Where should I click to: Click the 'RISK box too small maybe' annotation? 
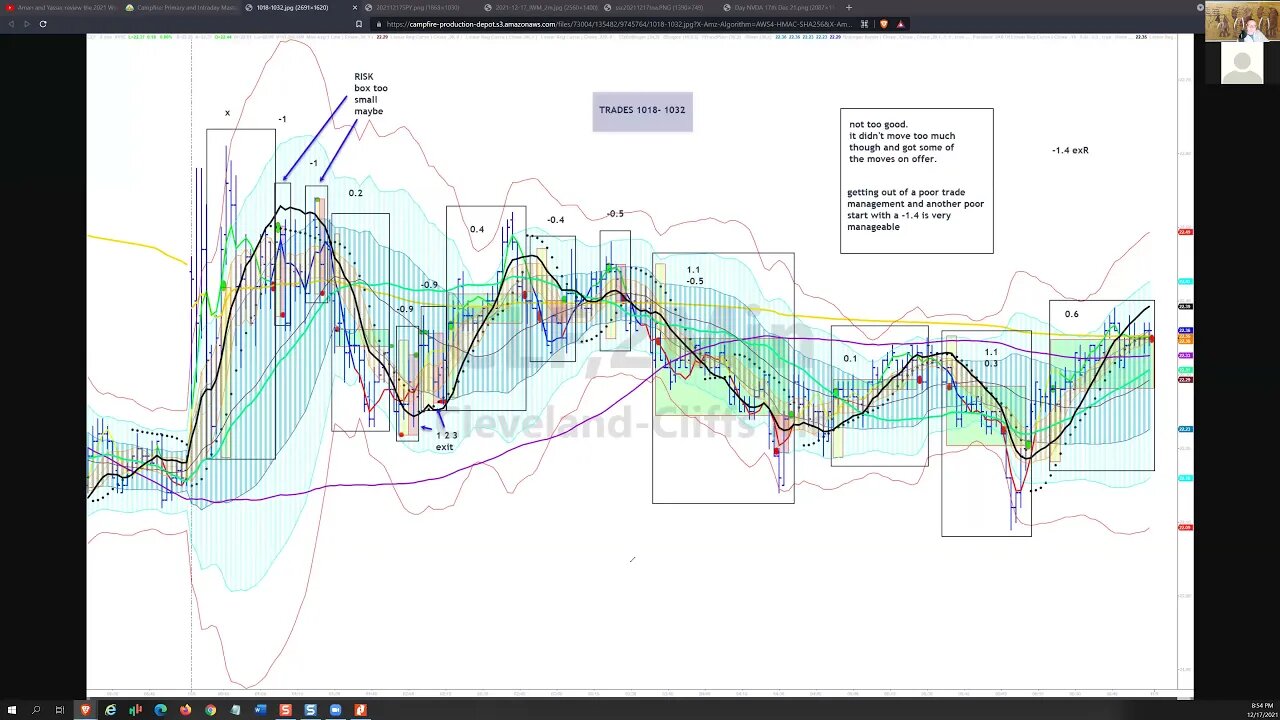point(370,94)
